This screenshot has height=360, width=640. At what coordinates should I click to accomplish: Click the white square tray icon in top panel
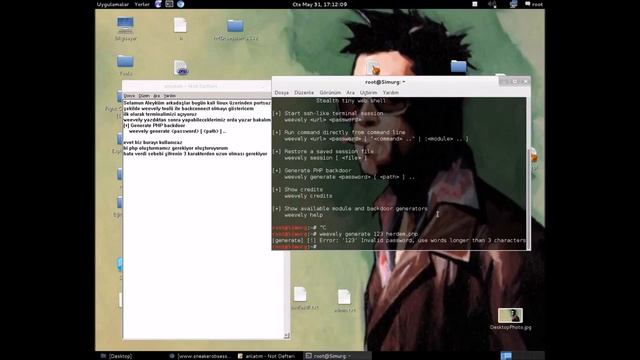click(475, 4)
